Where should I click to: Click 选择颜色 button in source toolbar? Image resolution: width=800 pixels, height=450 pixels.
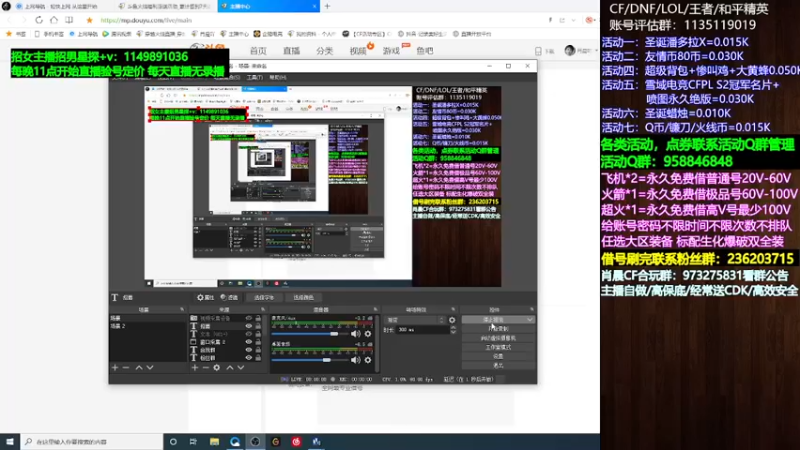pos(304,297)
